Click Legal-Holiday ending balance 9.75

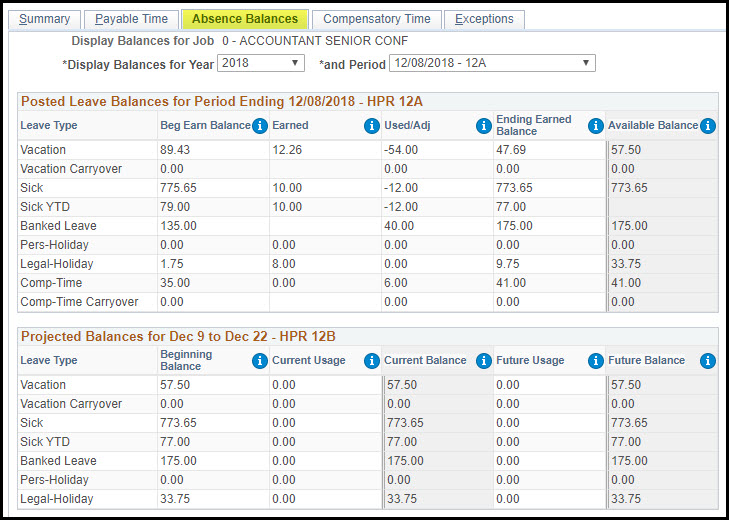508,264
